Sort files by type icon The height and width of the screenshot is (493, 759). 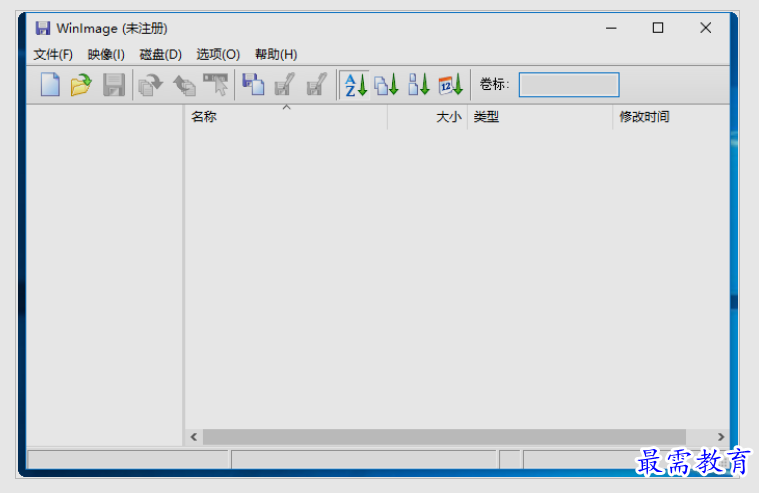(x=386, y=85)
